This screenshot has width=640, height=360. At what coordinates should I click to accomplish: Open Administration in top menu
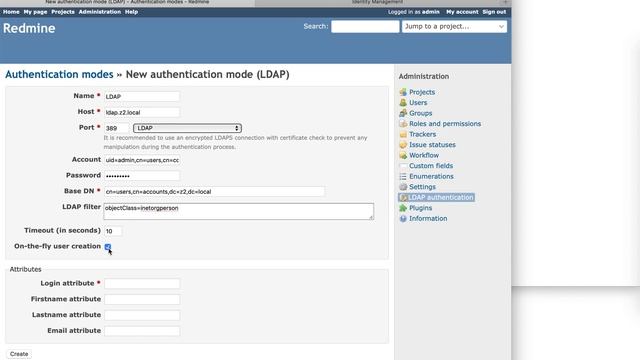coord(100,12)
